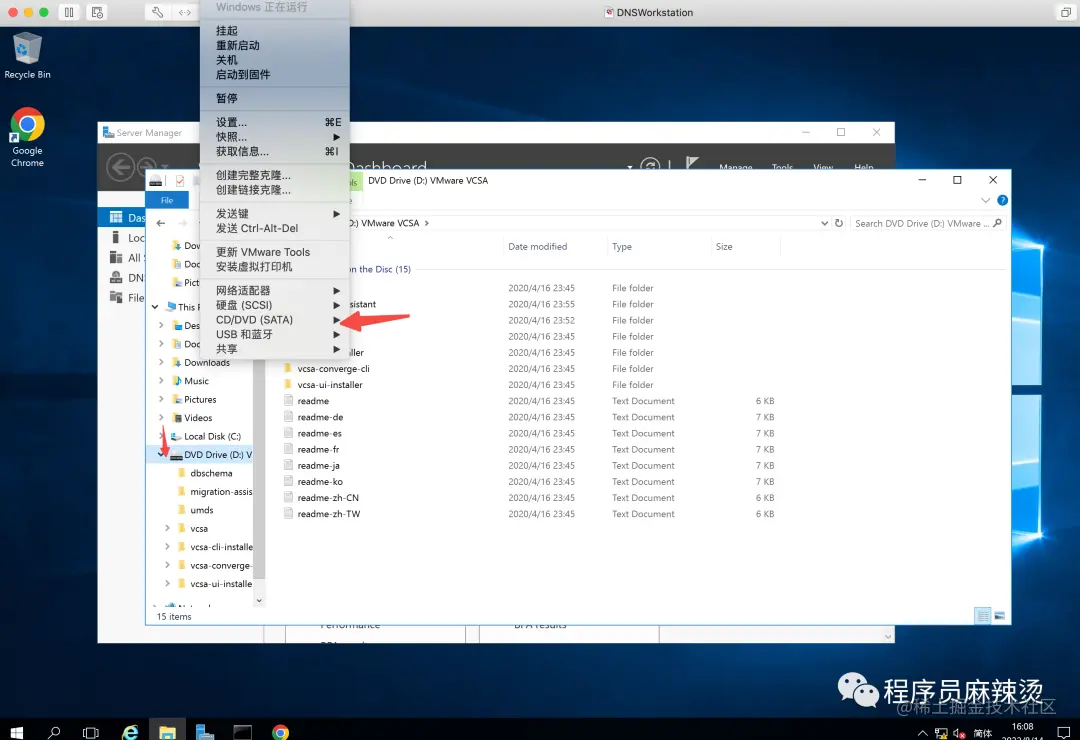Expand the Explorer ribbon chevron

click(985, 201)
